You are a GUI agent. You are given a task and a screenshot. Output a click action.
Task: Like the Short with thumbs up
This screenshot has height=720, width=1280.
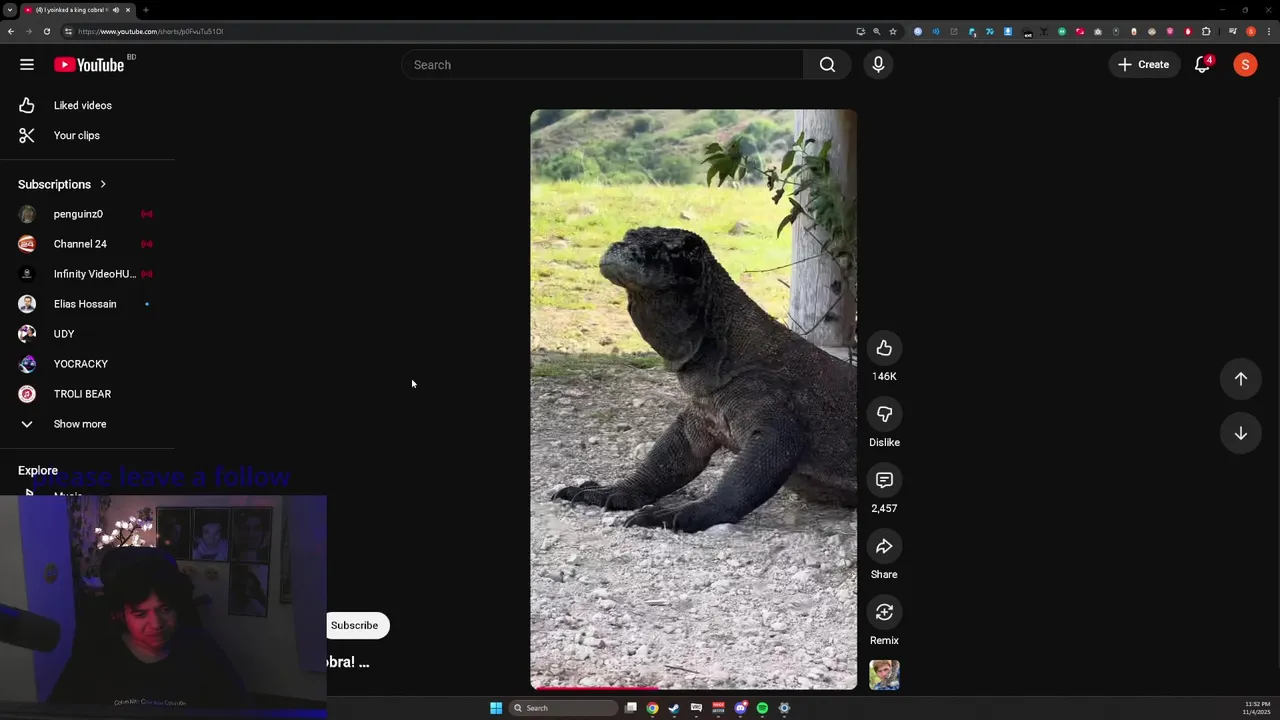coord(884,348)
